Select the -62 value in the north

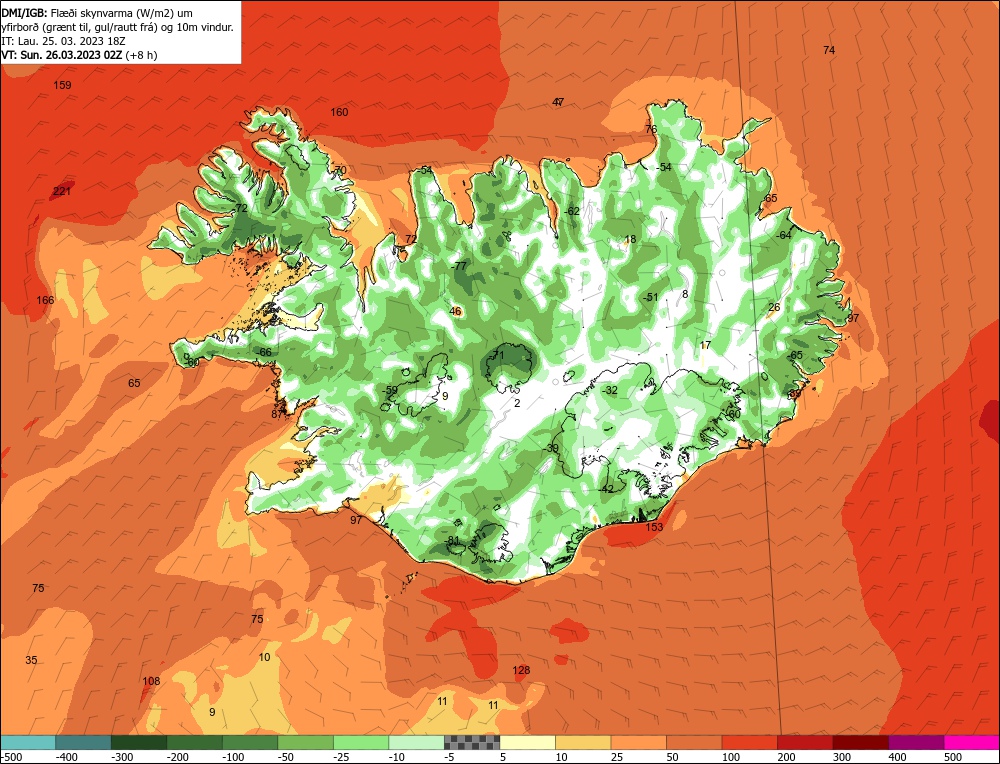click(572, 211)
